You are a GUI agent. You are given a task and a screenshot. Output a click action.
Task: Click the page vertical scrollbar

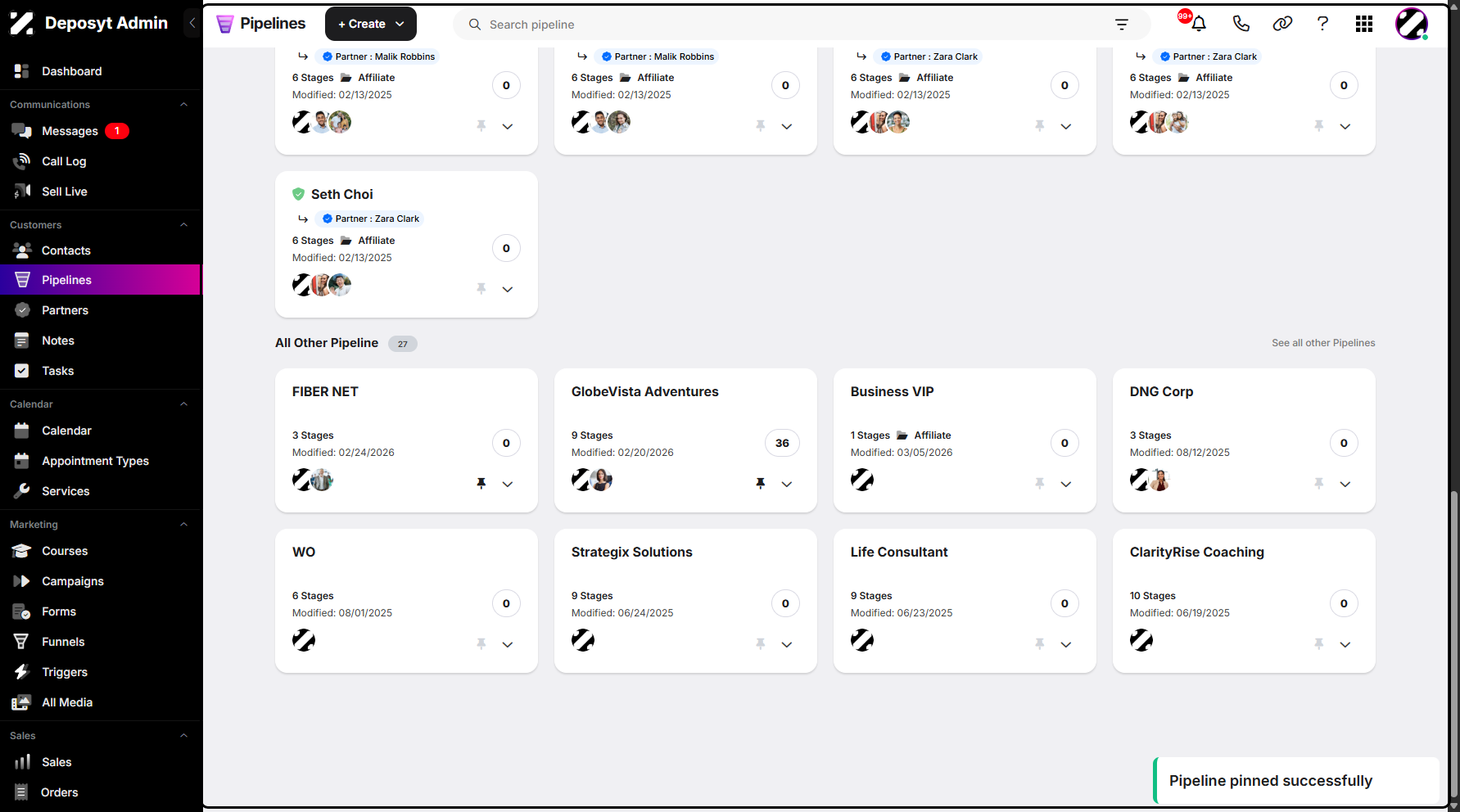point(1453,644)
